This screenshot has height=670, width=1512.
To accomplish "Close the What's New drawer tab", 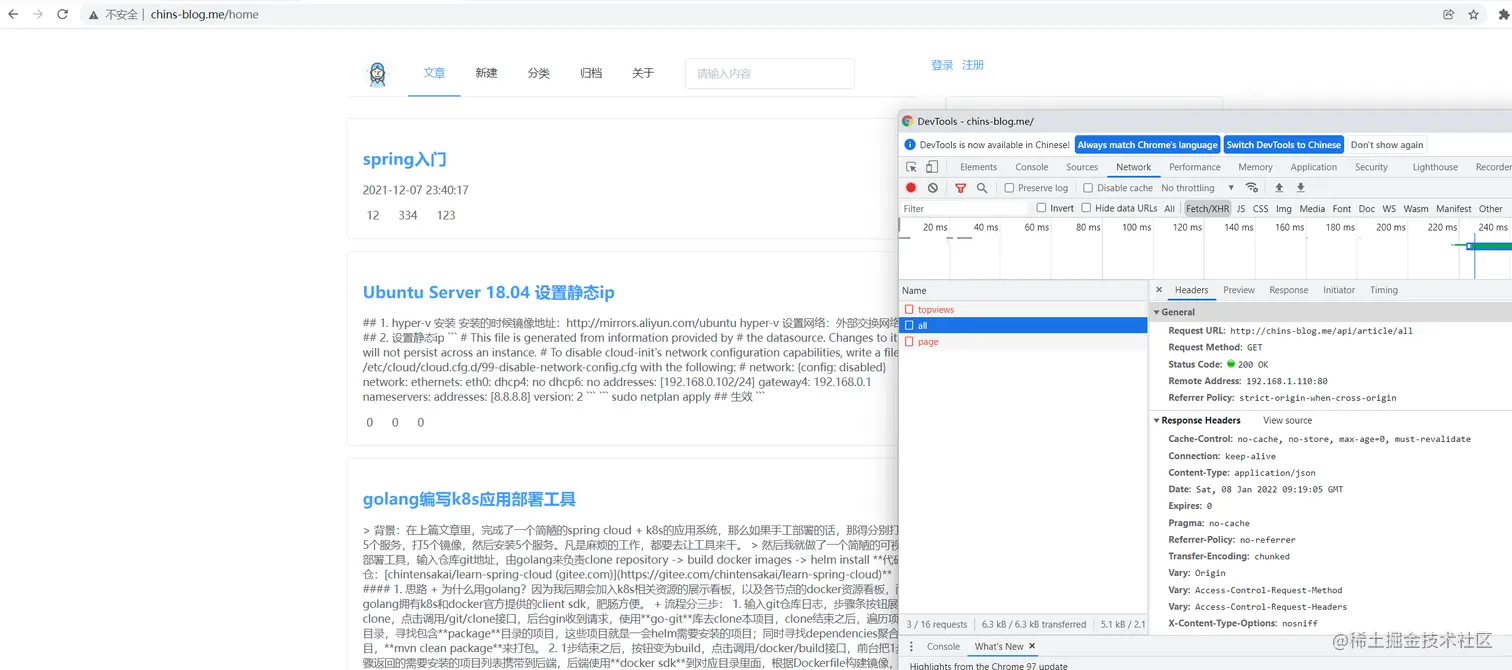I will click(x=1032, y=646).
